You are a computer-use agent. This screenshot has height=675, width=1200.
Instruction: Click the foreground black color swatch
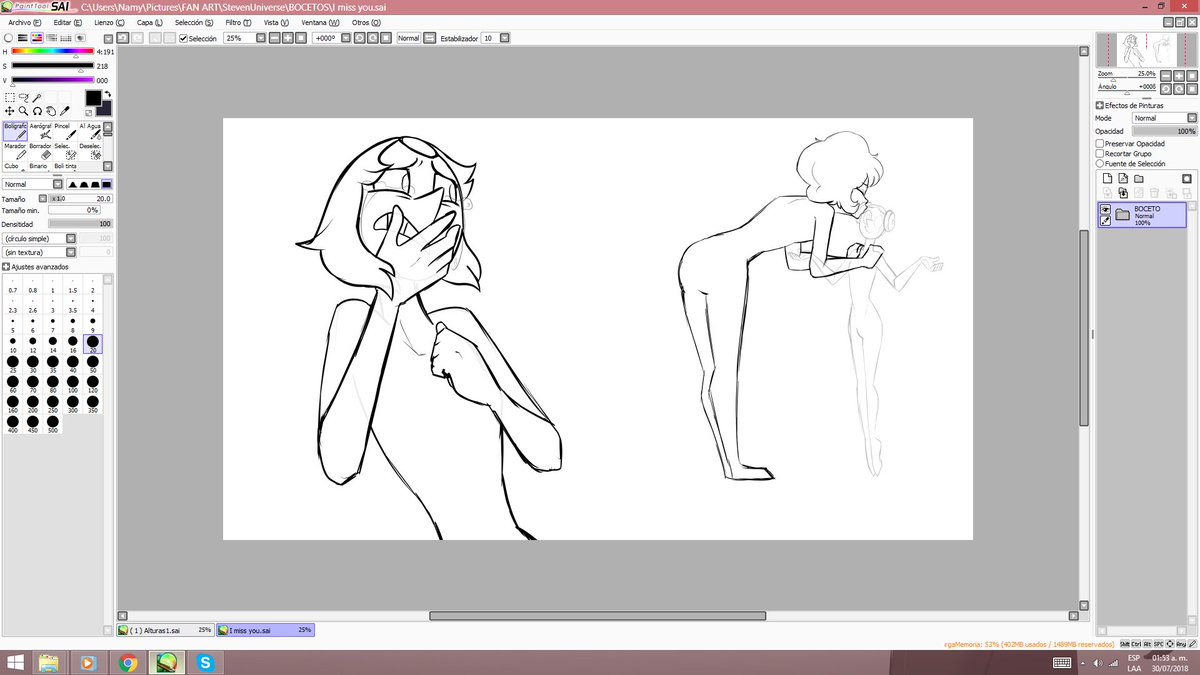[93, 97]
